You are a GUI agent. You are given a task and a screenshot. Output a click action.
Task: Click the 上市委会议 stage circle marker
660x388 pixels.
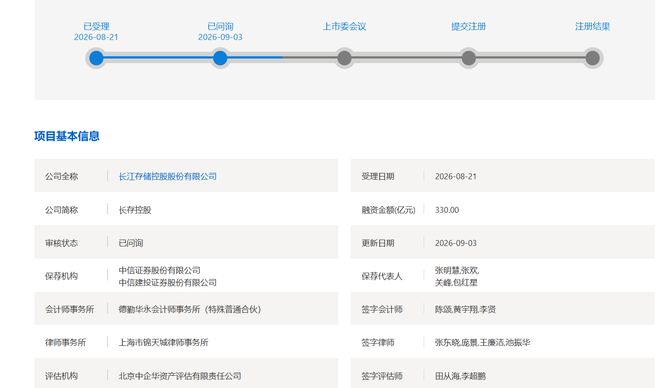click(x=344, y=58)
